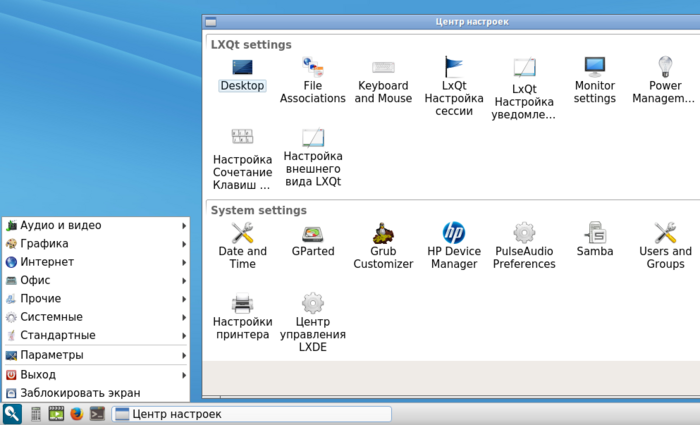The image size is (700, 425).
Task: Click Заблокировать экран menu entry
Action: [x=96, y=393]
